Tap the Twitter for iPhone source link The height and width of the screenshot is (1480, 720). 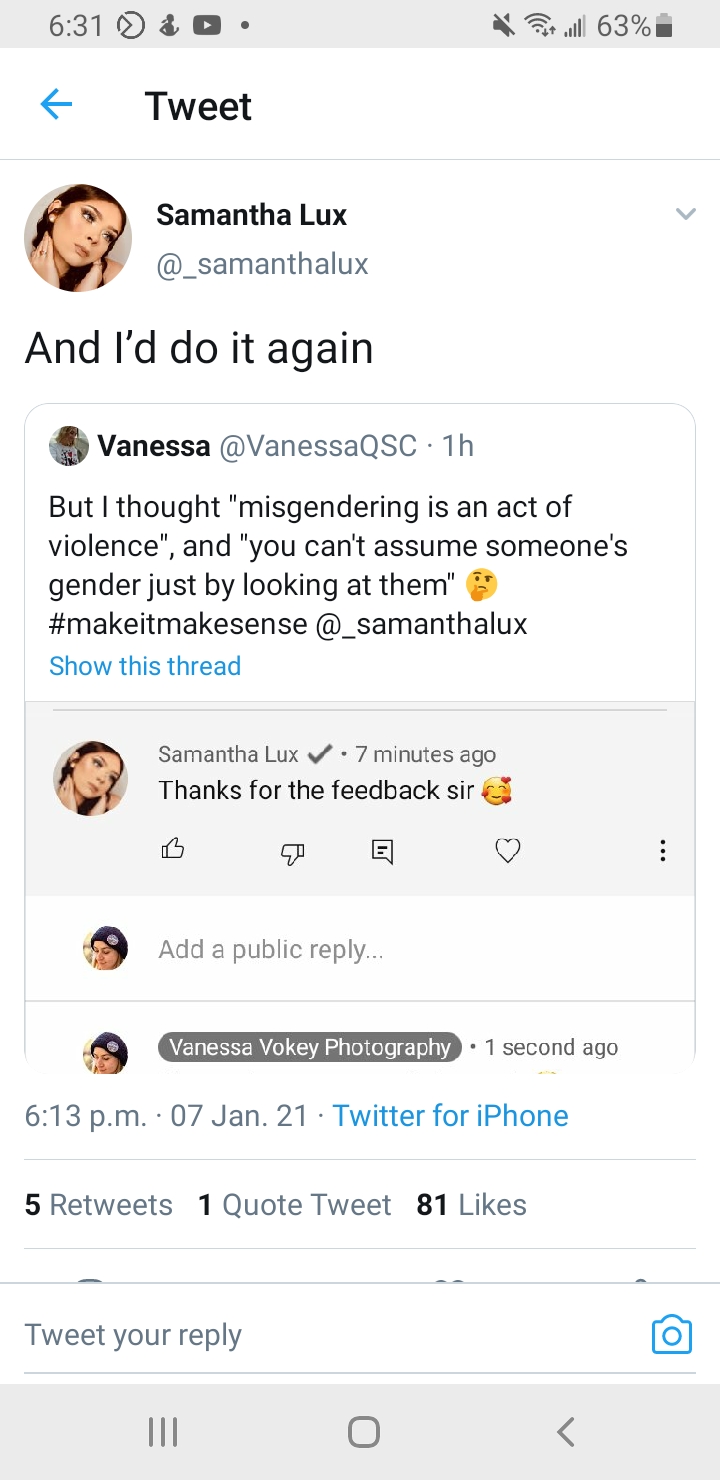tap(450, 1116)
